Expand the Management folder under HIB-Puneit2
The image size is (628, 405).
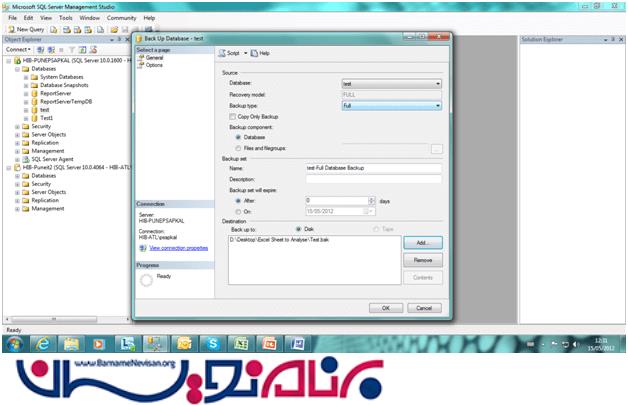[18, 209]
